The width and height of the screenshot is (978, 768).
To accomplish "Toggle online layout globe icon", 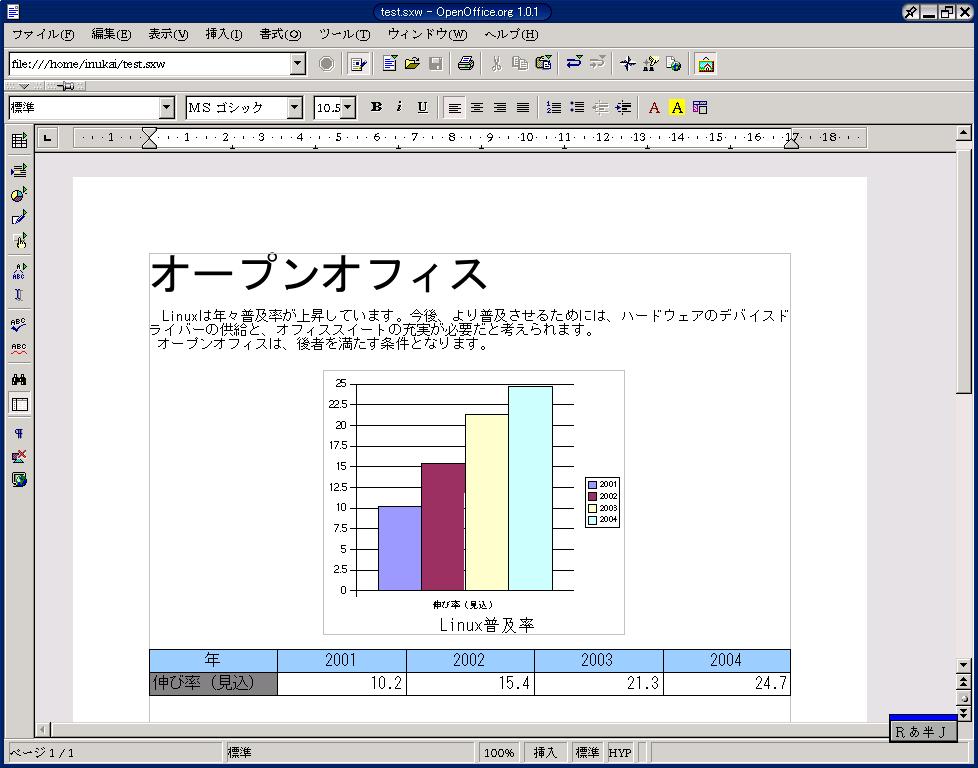I will click(19, 480).
